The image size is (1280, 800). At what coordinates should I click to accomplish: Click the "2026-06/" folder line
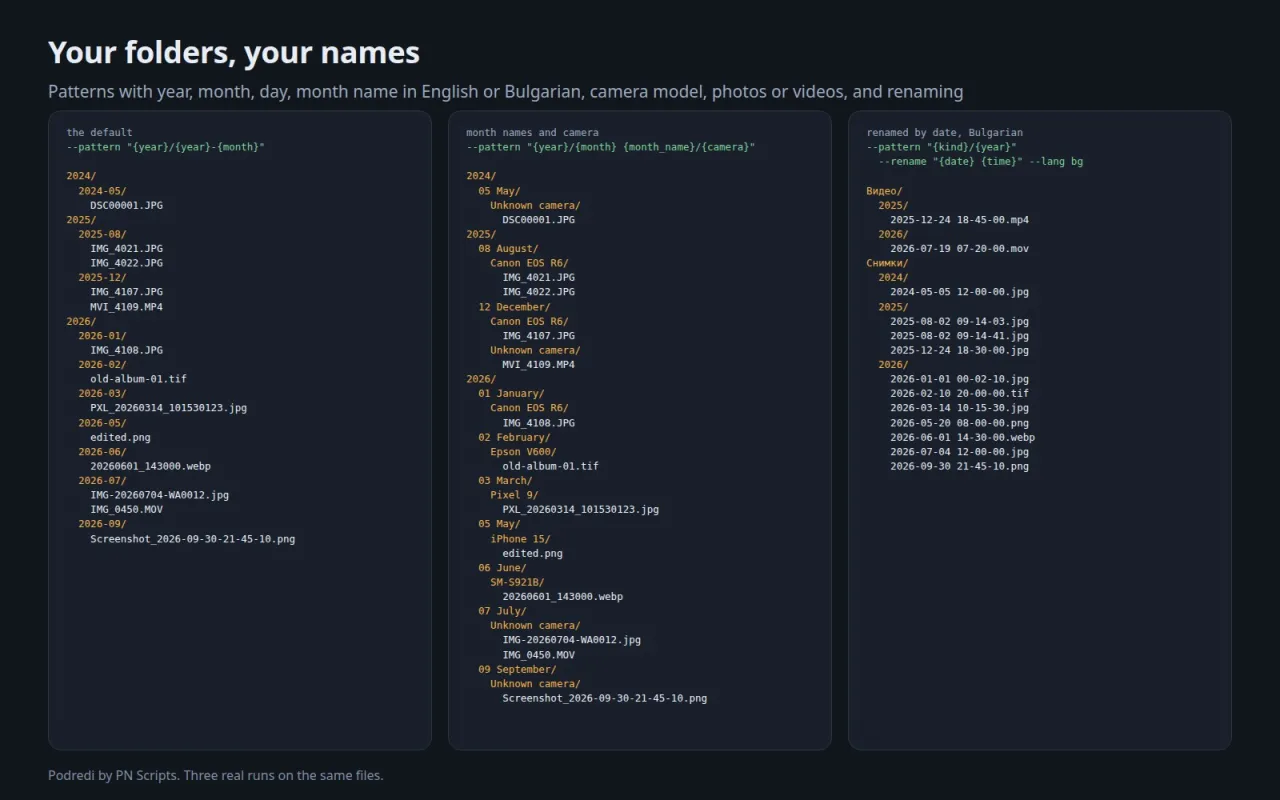pyautogui.click(x=102, y=452)
